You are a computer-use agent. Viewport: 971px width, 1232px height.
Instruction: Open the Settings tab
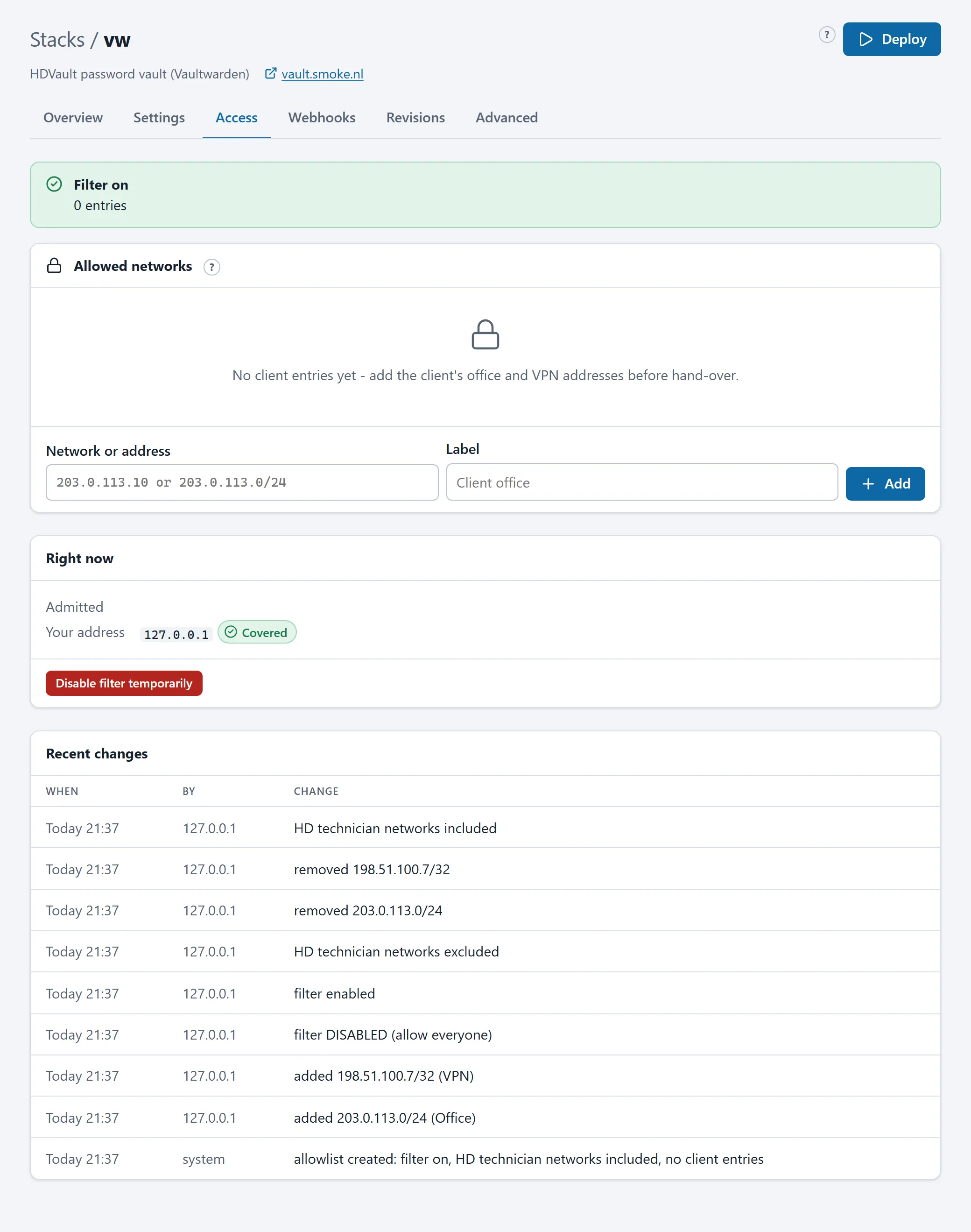pos(159,118)
